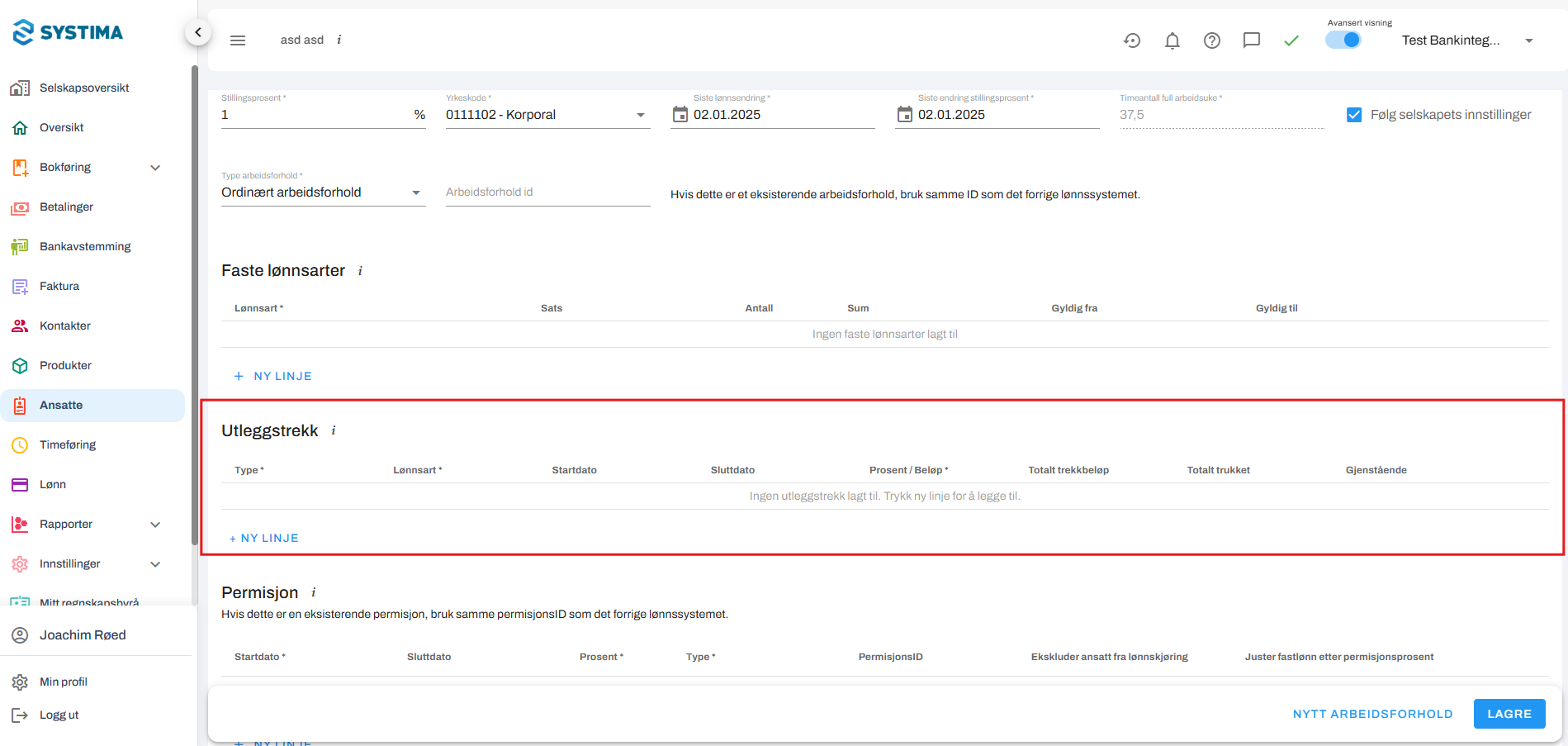The image size is (1568, 746).
Task: Click the Systima logo
Action: tap(68, 32)
